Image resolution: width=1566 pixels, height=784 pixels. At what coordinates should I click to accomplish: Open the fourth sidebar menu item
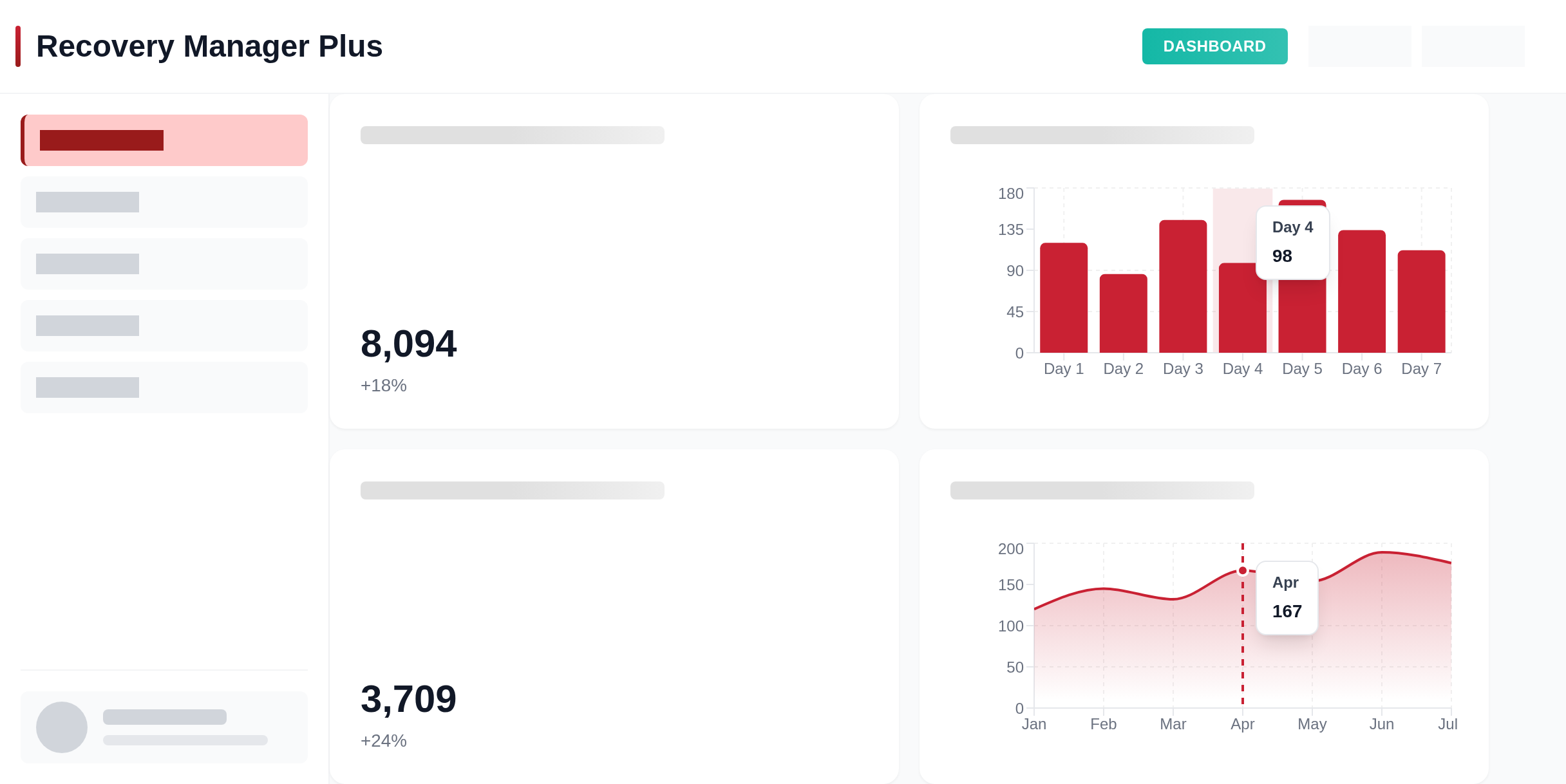pos(165,326)
